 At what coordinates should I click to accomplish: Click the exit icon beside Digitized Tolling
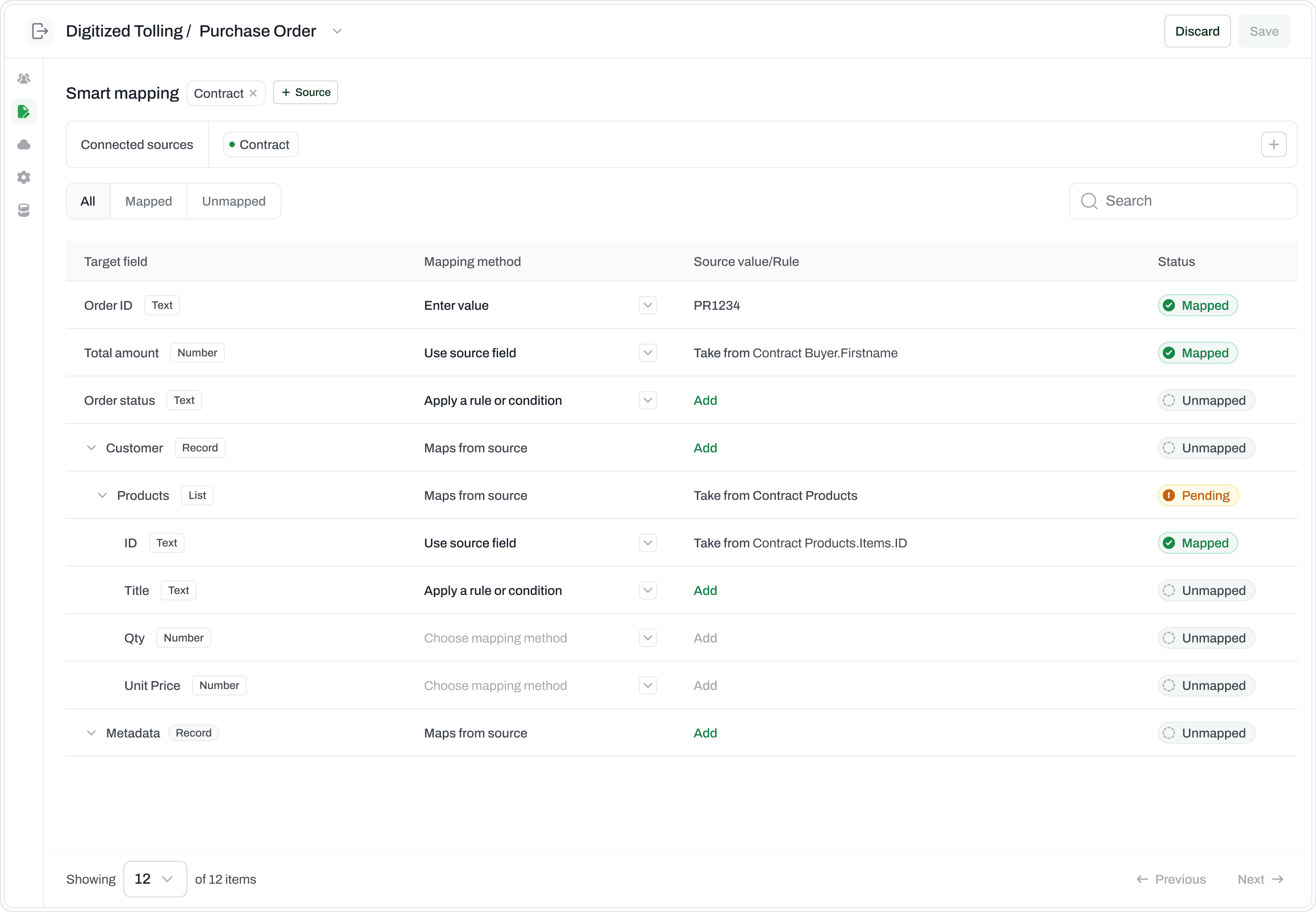39,31
